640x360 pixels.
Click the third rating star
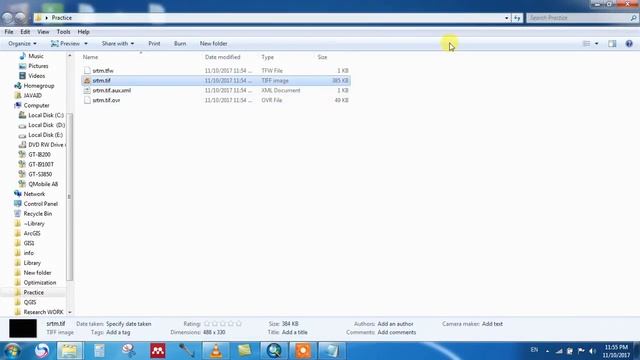[x=223, y=324]
